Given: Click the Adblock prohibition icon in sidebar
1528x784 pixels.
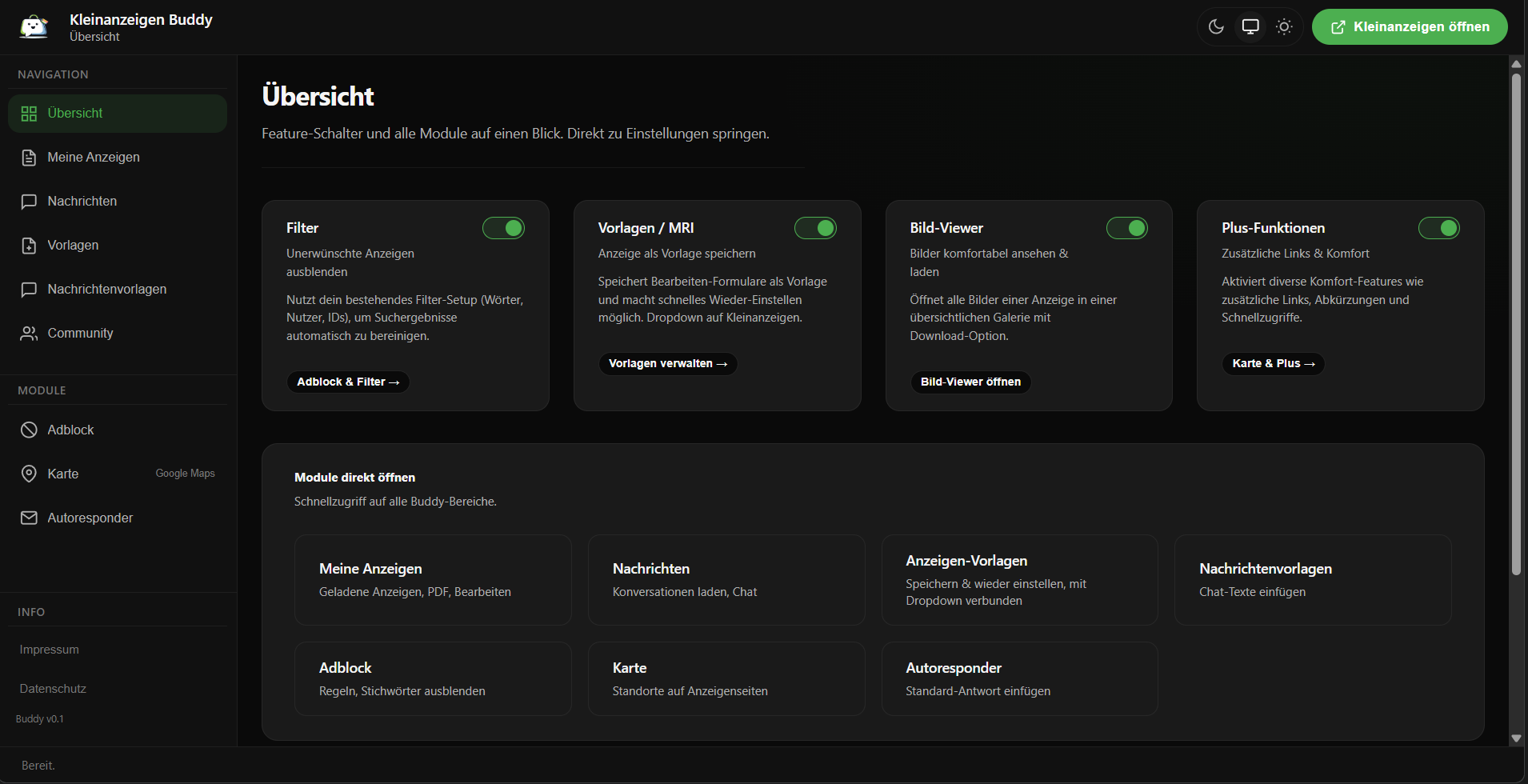Looking at the screenshot, I should 29,430.
